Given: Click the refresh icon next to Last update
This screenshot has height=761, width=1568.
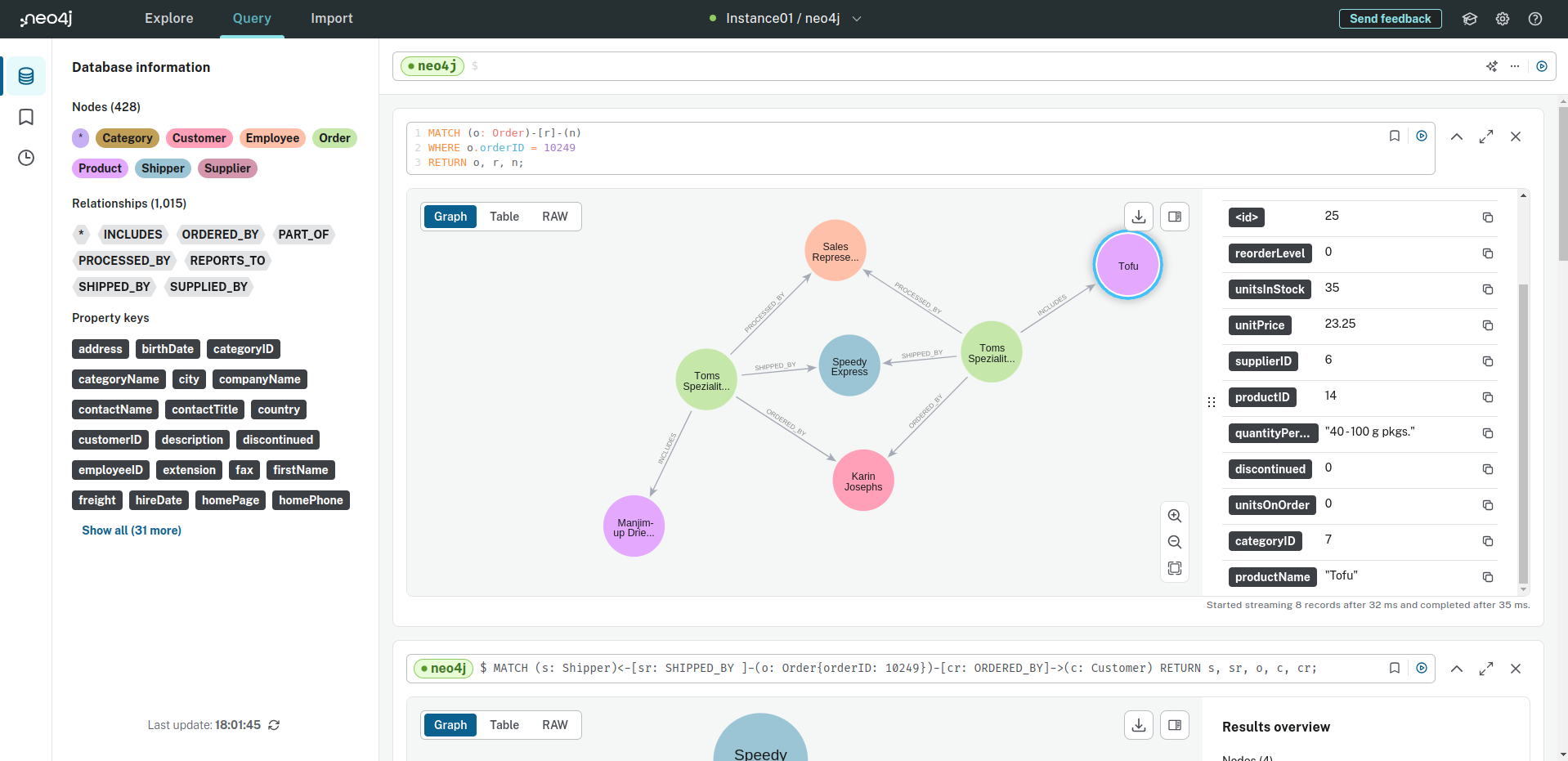Looking at the screenshot, I should 274,725.
